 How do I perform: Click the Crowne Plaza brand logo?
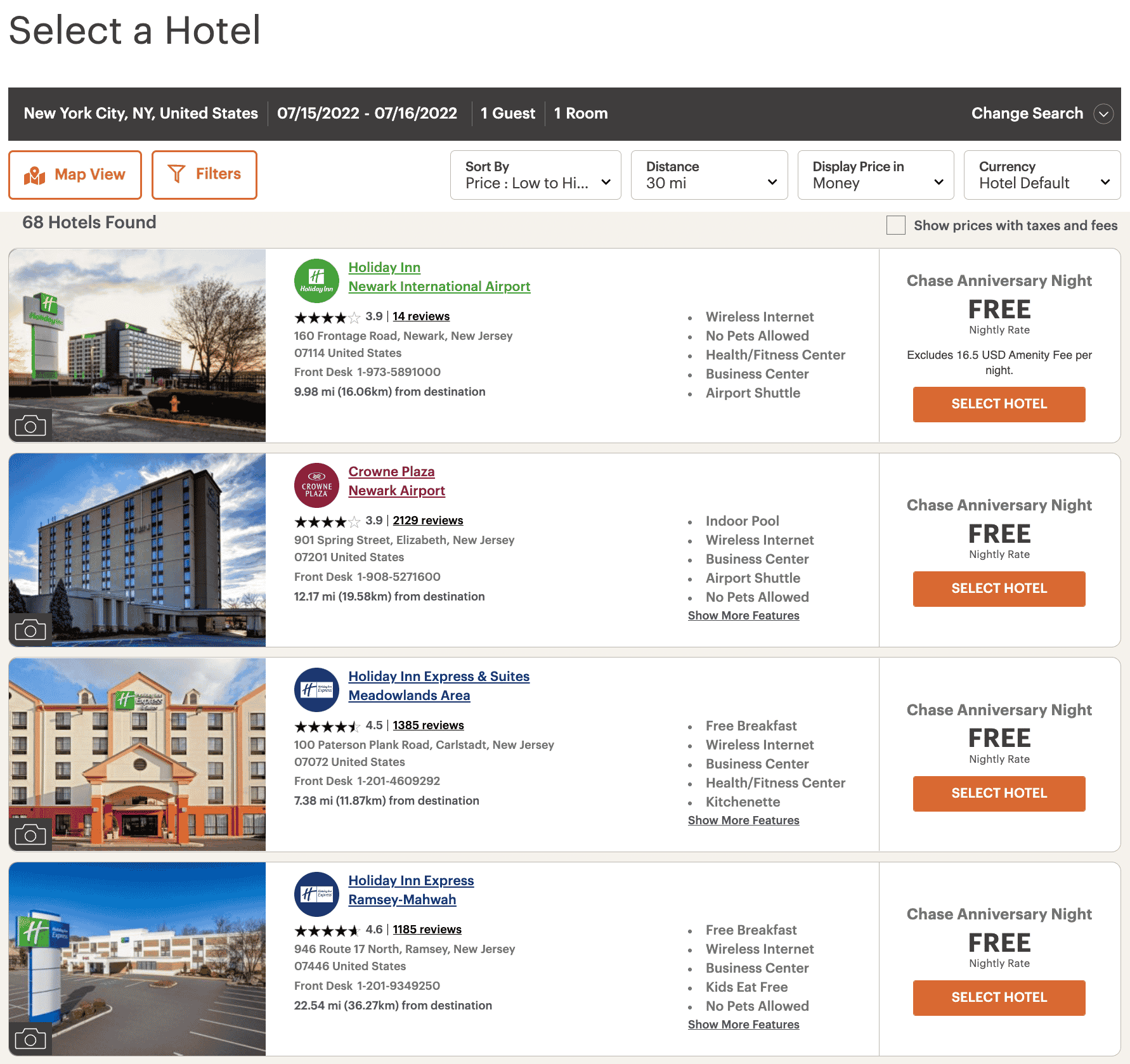coord(316,485)
